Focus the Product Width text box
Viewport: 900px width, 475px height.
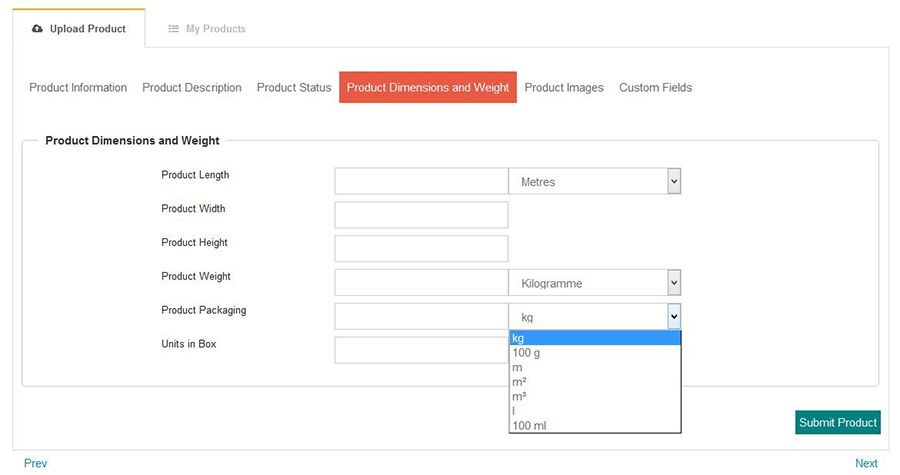[421, 215]
